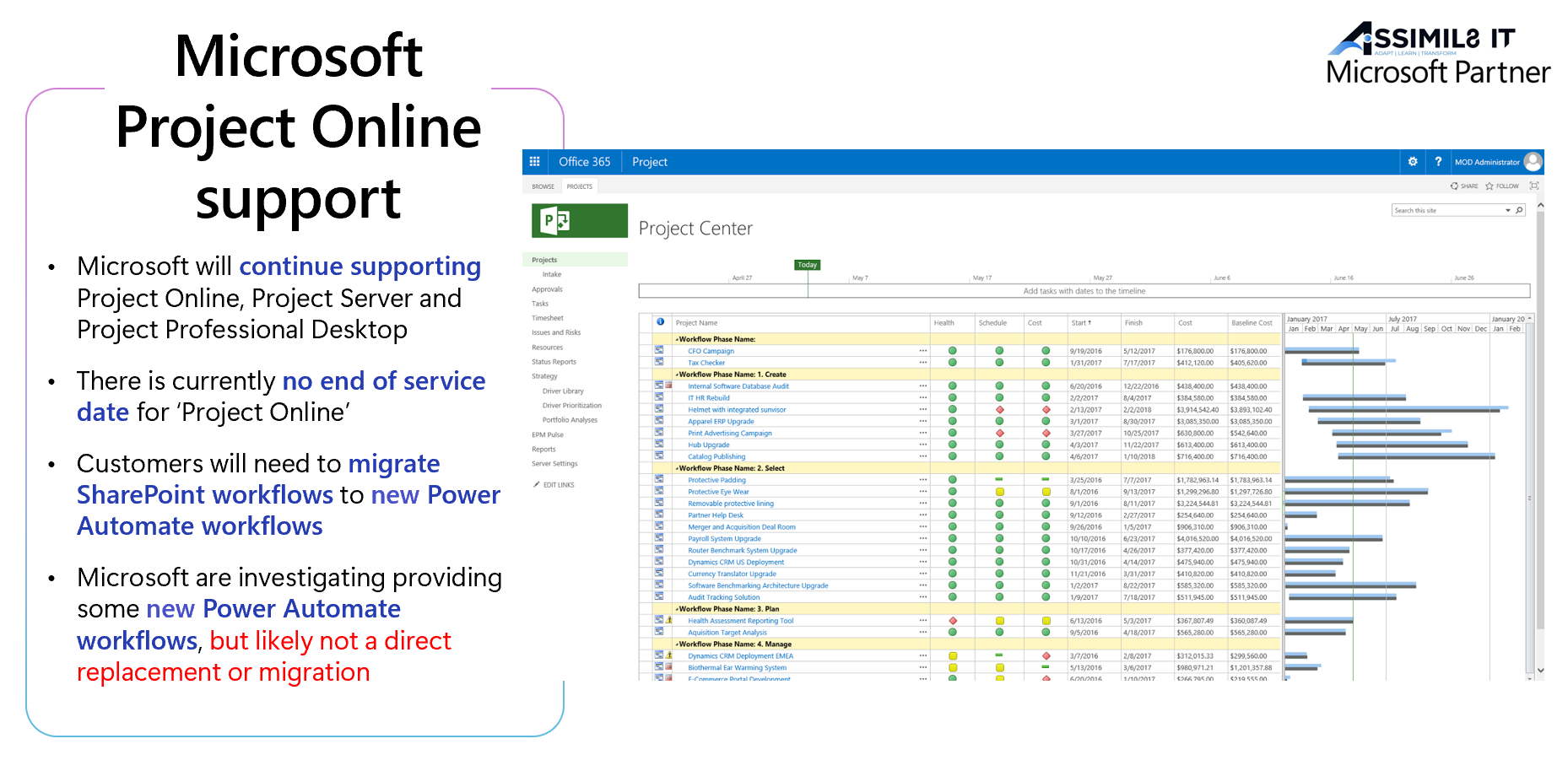This screenshot has height=771, width=1568.
Task: Collapse the Workflow Phase Name: 1. Create group
Action: click(x=675, y=374)
